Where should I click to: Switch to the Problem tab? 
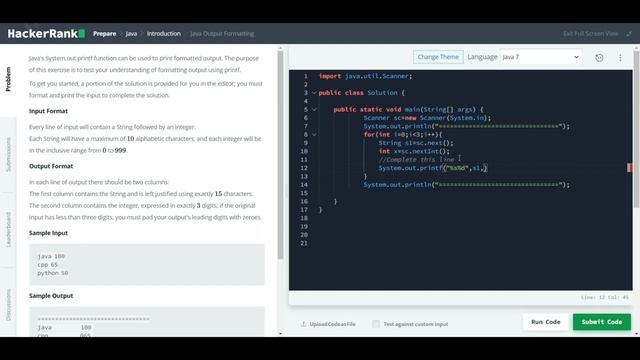click(8, 79)
